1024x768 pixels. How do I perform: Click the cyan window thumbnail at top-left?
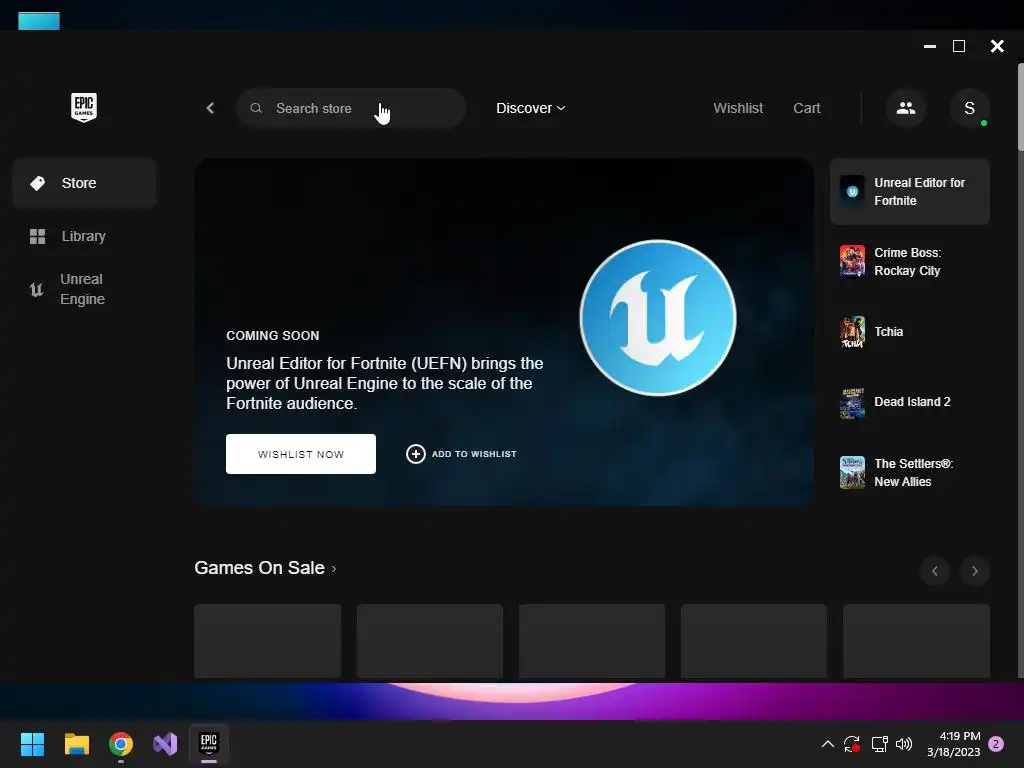pos(39,21)
